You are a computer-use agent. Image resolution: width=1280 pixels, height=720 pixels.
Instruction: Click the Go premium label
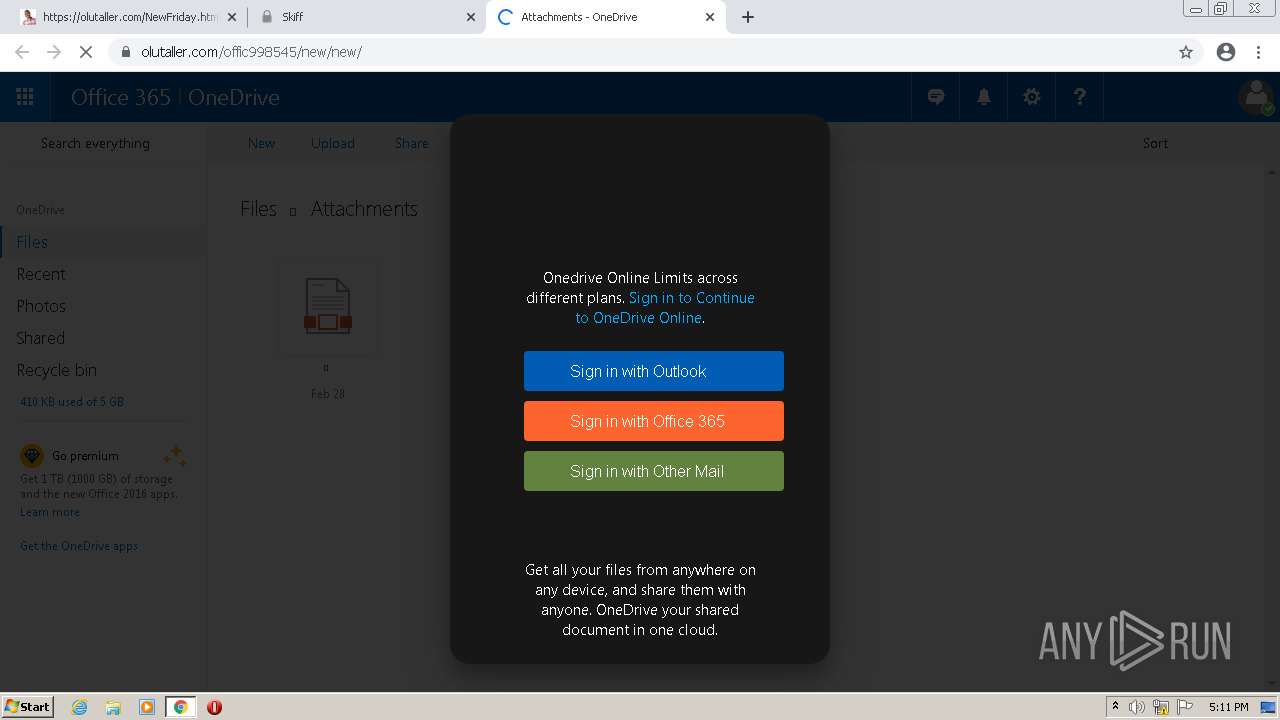coord(85,456)
